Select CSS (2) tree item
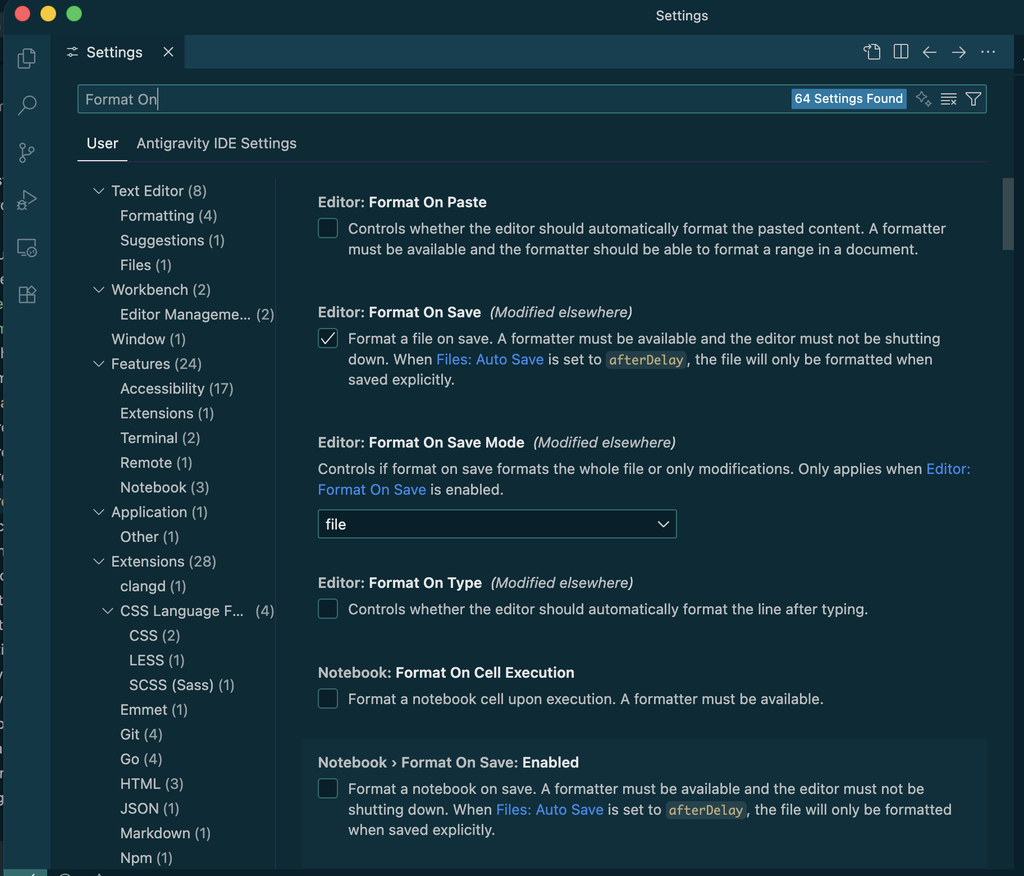Viewport: 1024px width, 876px height. click(154, 636)
